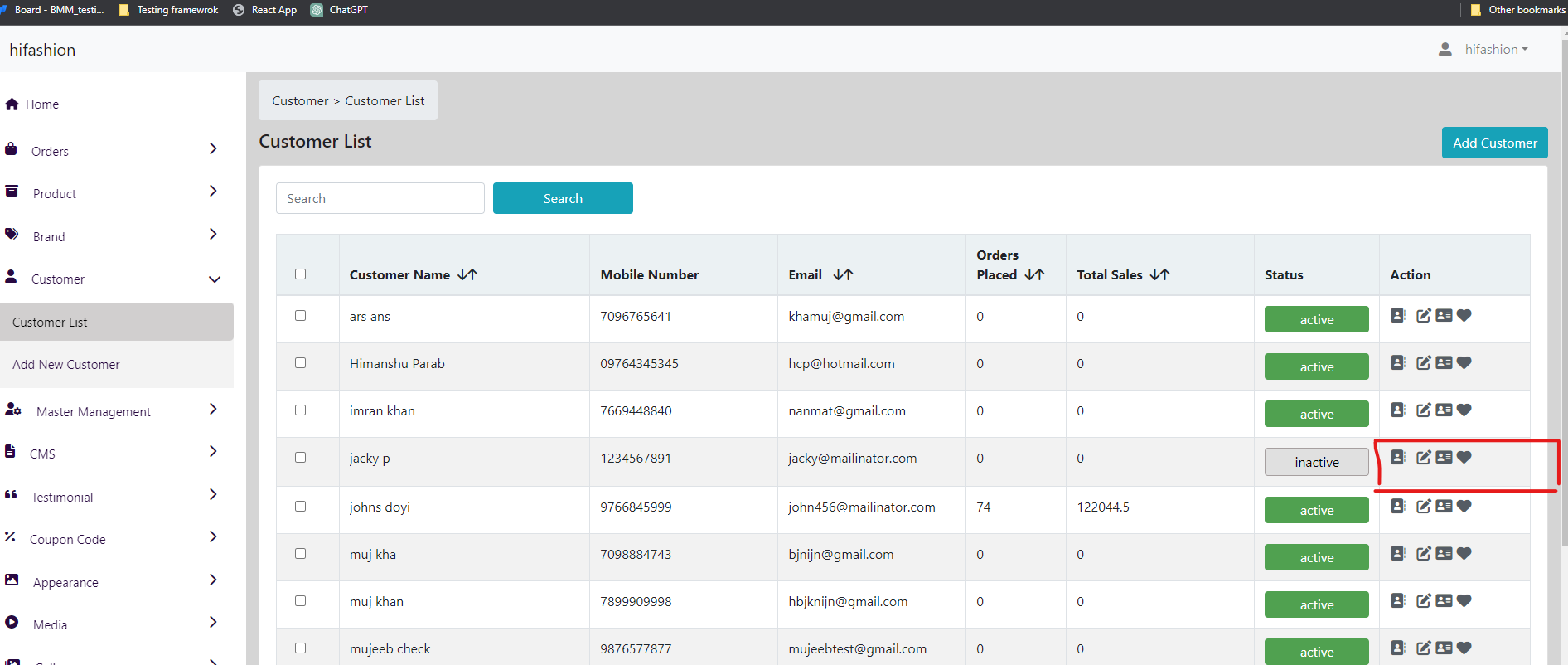
Task: Toggle the select-all checkbox in table header
Action: point(300,274)
